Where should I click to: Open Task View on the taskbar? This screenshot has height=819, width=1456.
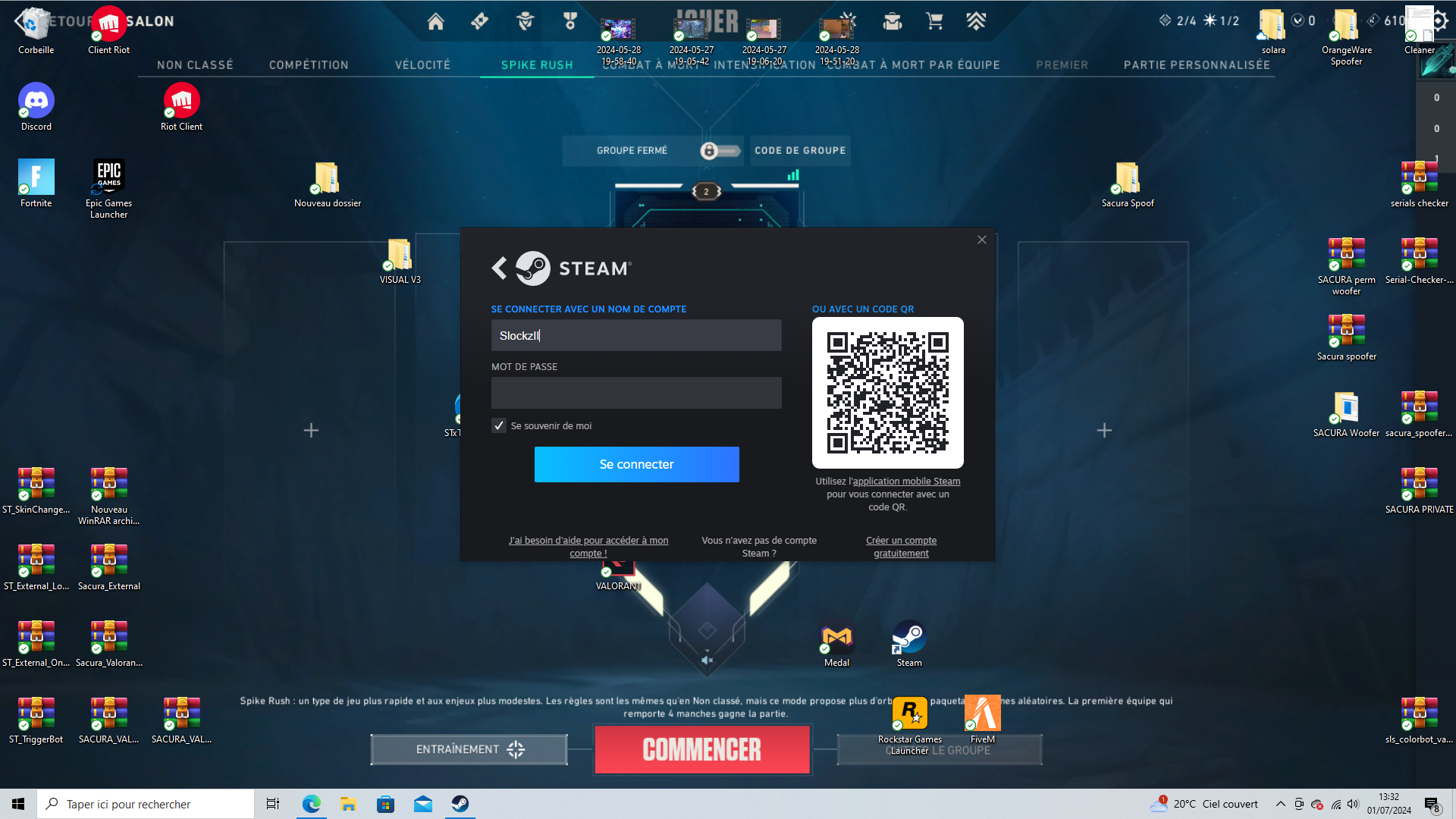tap(273, 804)
